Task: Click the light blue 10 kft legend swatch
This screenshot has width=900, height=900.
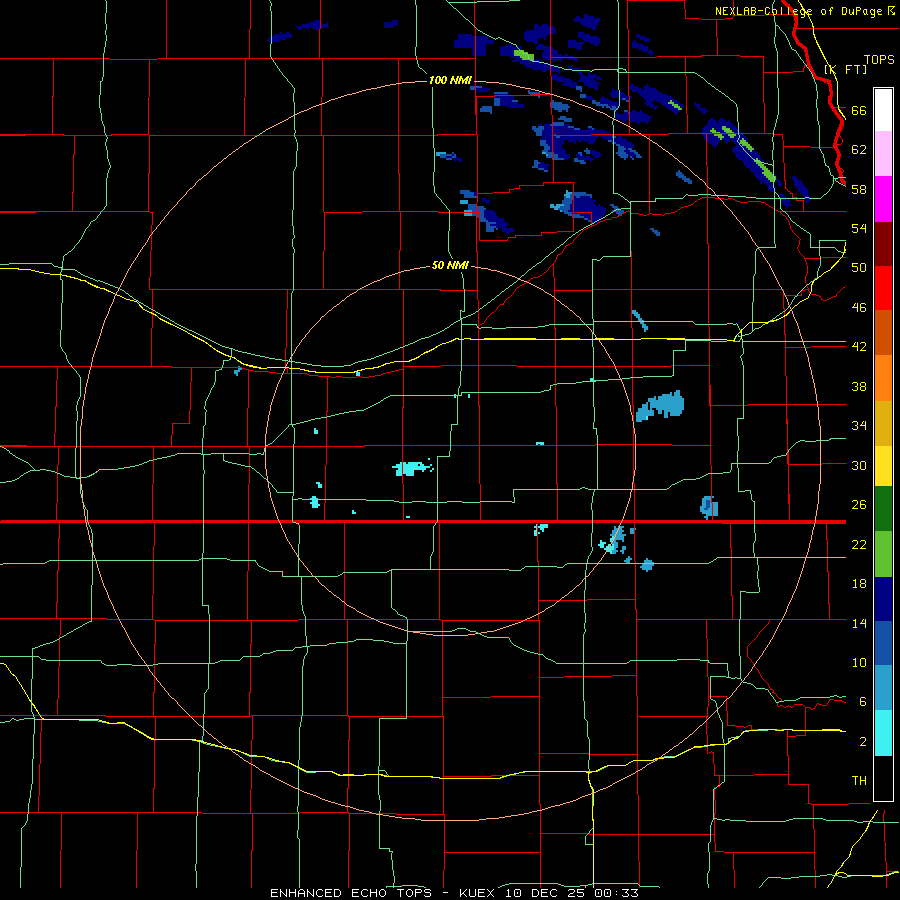Action: pos(883,688)
